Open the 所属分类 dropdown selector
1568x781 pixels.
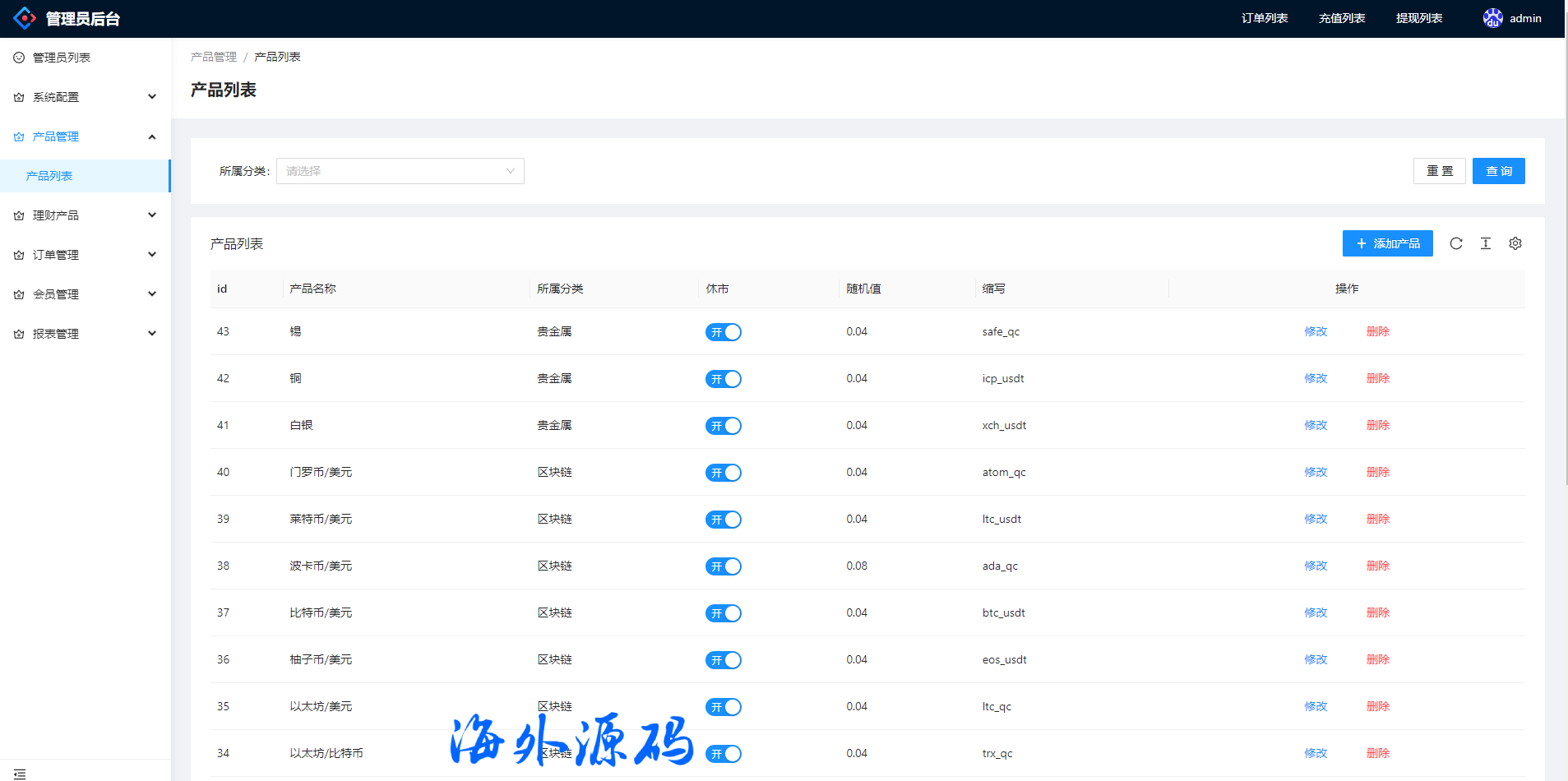pos(400,171)
